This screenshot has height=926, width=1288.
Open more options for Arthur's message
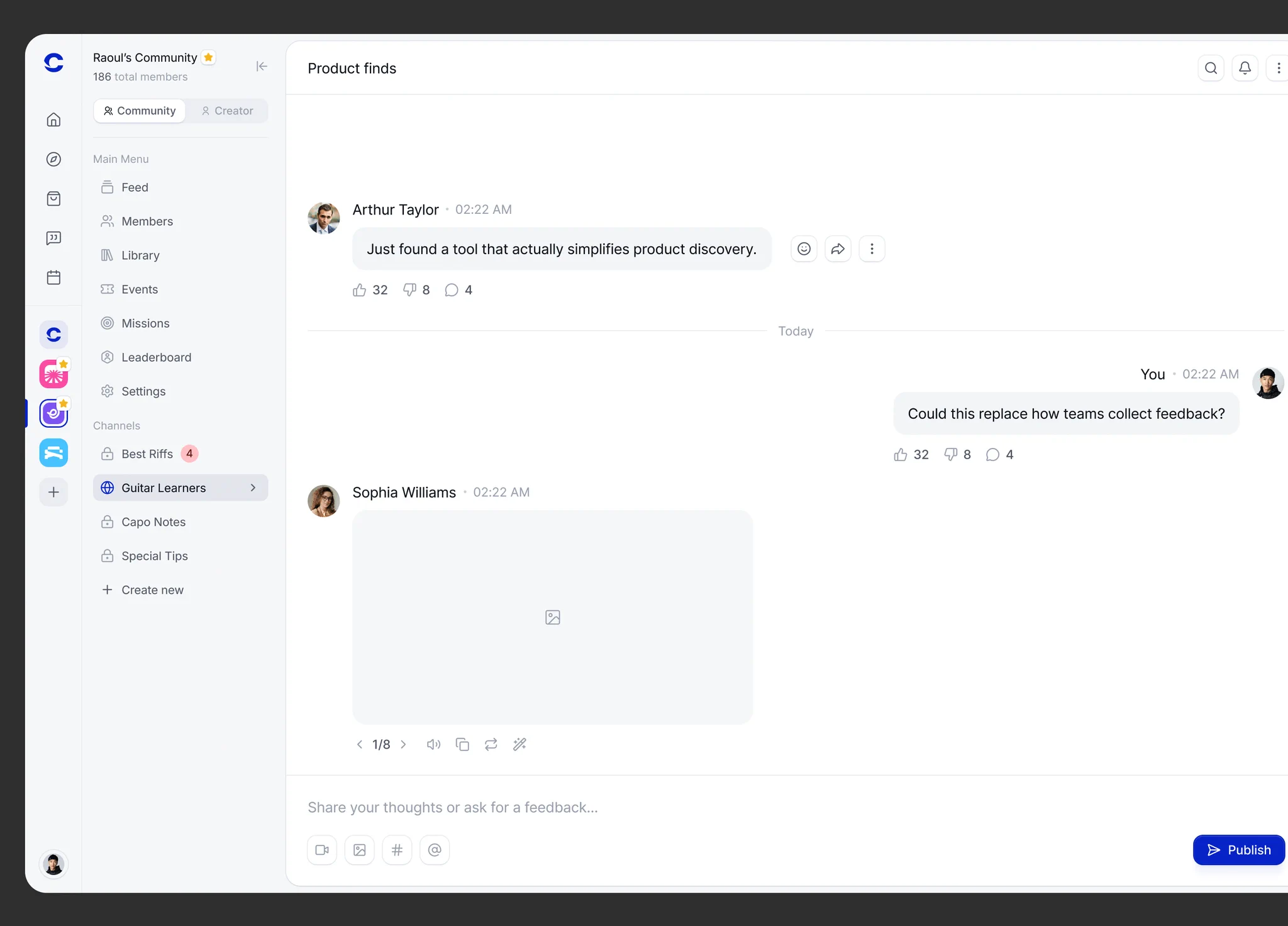pyautogui.click(x=872, y=249)
